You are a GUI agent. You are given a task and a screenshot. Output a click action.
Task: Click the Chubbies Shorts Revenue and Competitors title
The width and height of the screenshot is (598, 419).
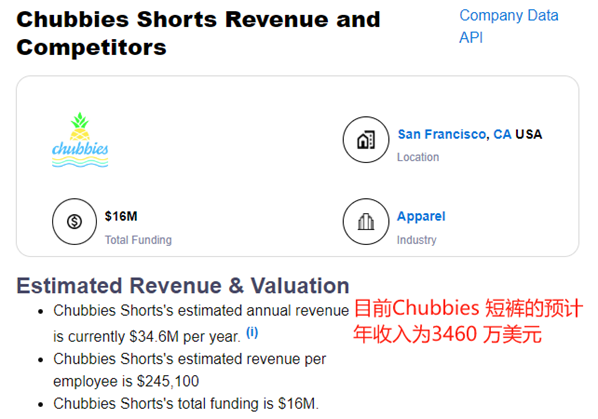coord(198,33)
